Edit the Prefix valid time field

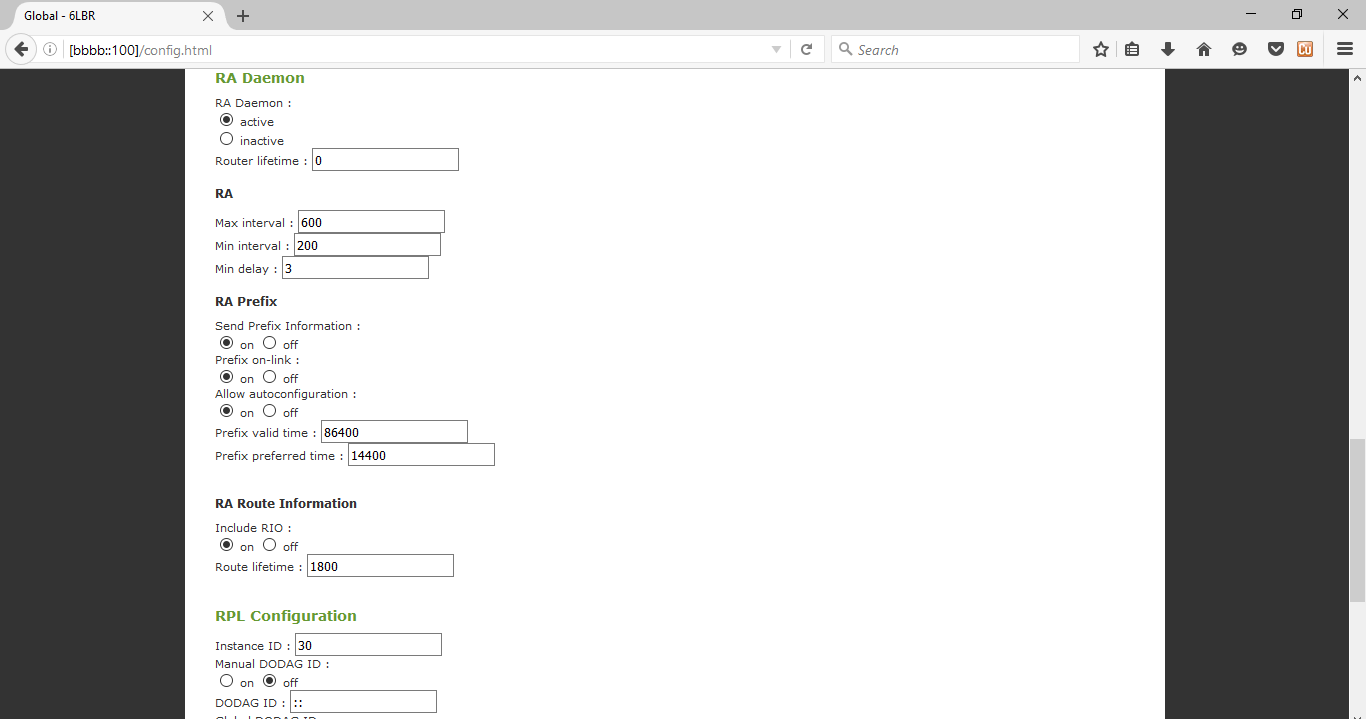[394, 432]
